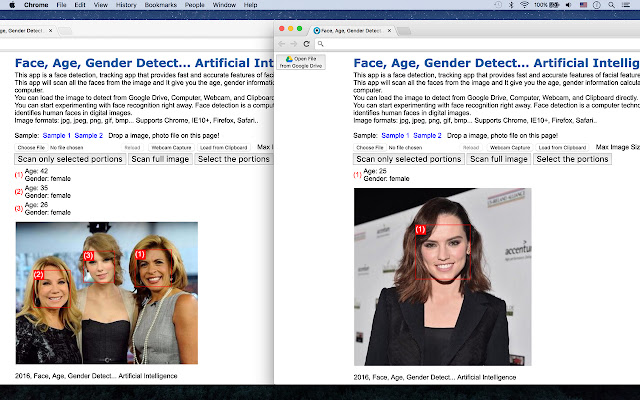Open US flag input source menu
The height and width of the screenshot is (400, 640).
pyautogui.click(x=583, y=5)
